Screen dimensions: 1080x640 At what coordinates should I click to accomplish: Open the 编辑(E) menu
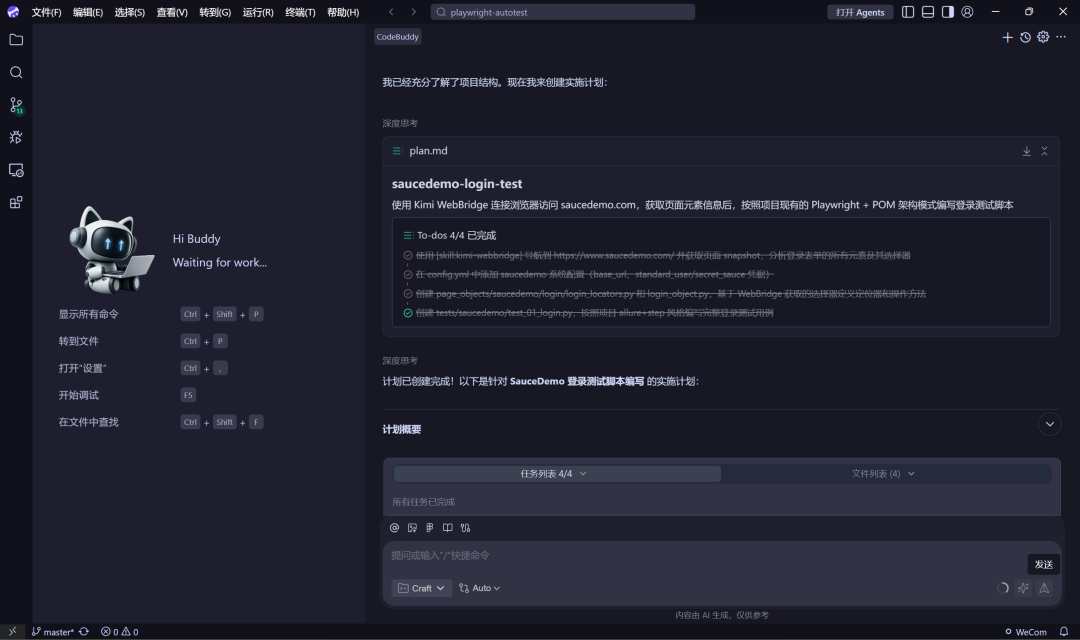tap(88, 12)
